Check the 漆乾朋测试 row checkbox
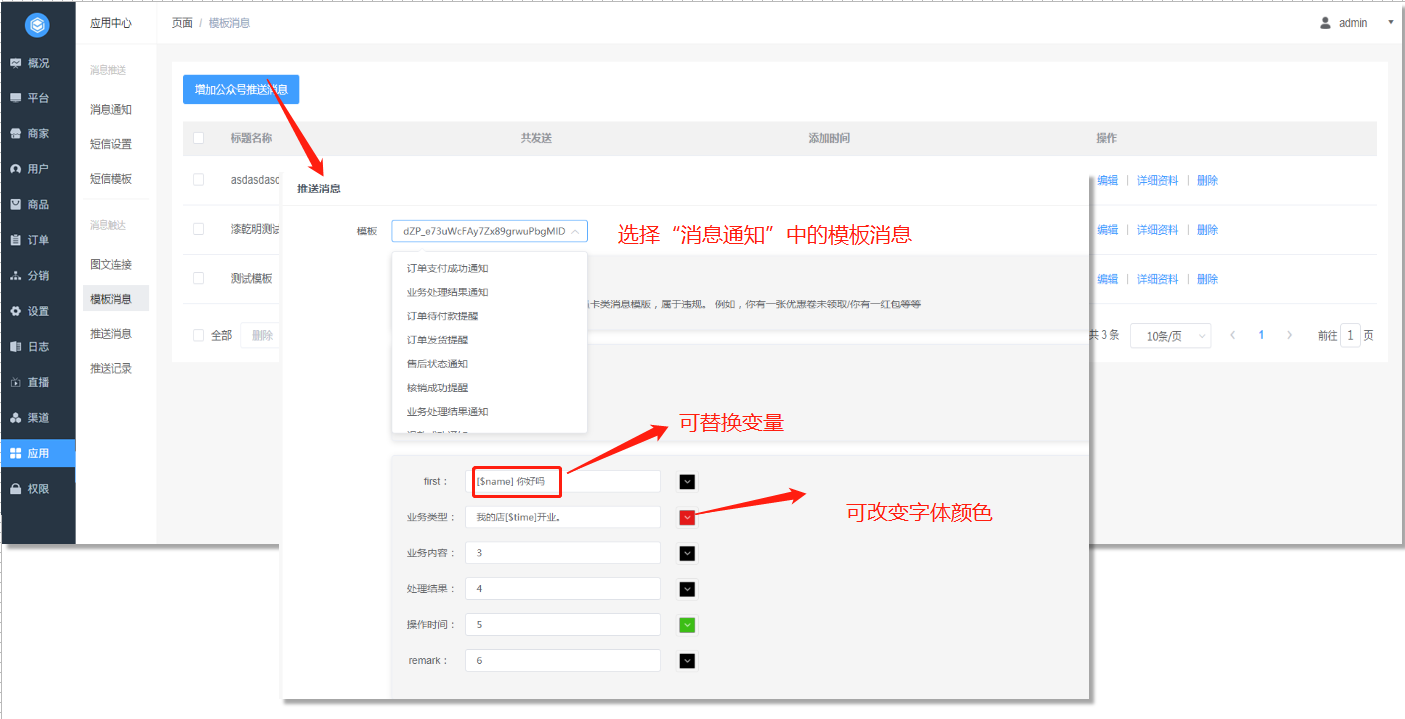The image size is (1405, 719). [198, 229]
